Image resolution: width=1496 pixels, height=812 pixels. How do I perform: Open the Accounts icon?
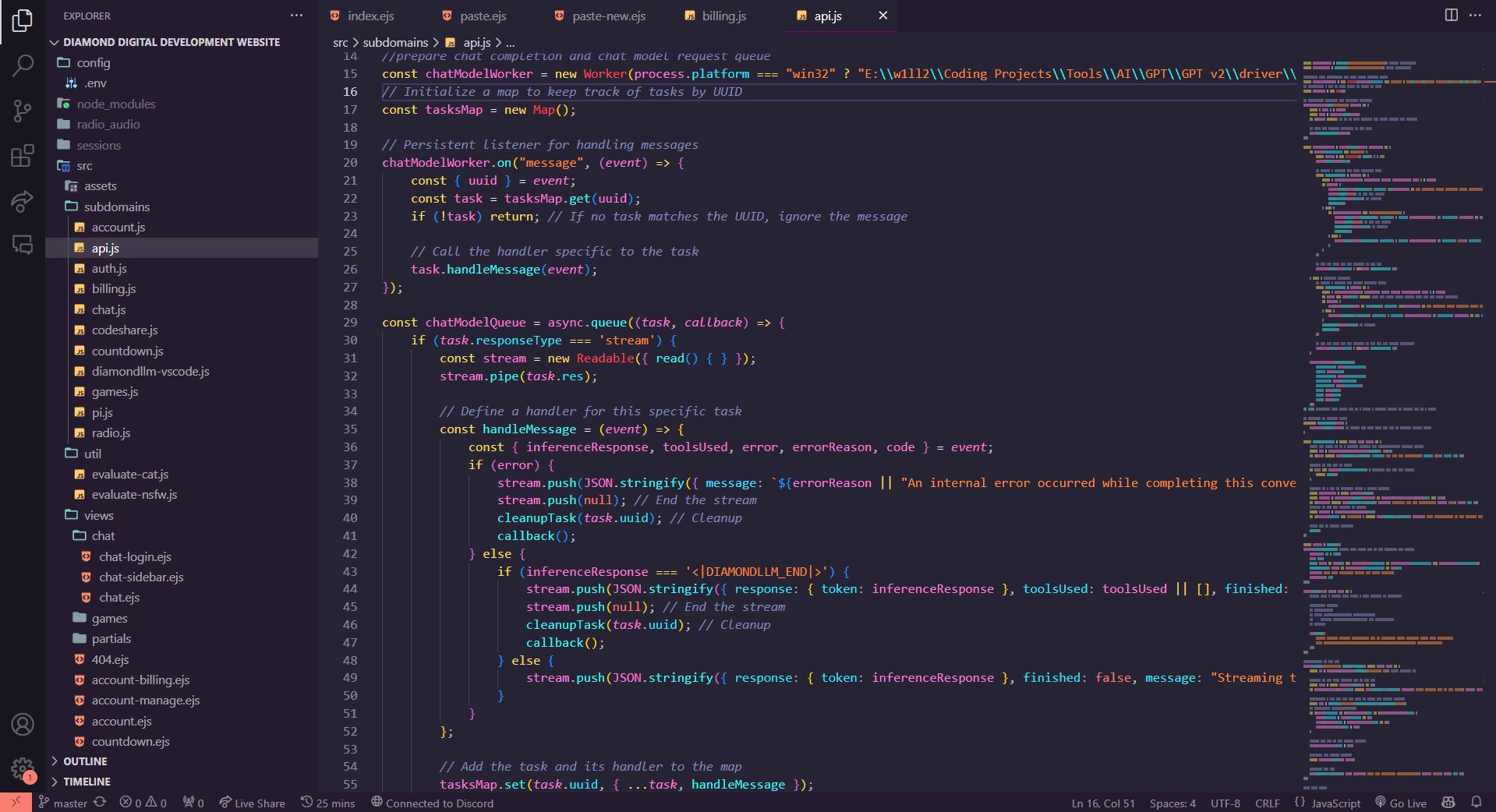(23, 725)
